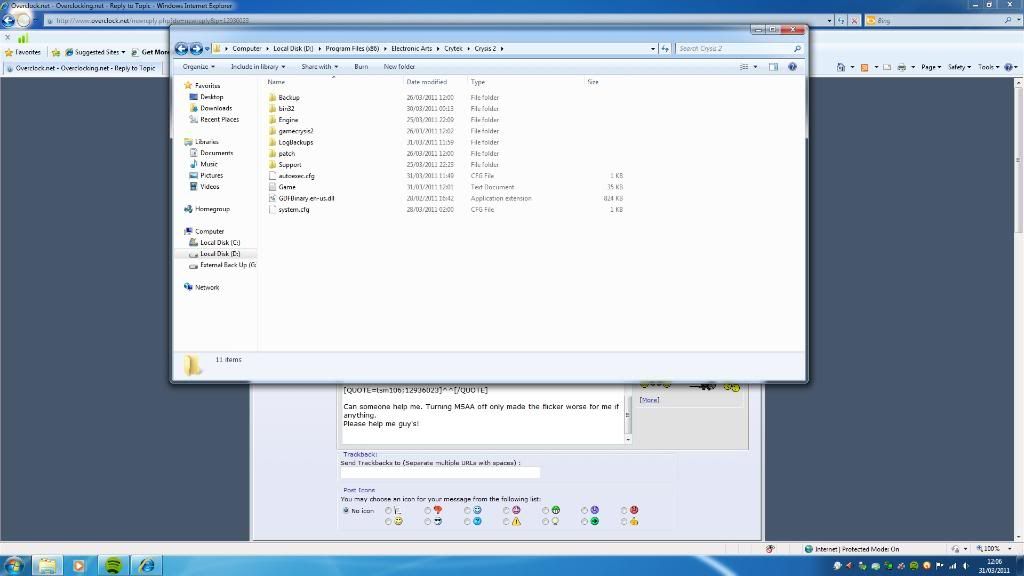
Task: Open the volume control in system tray
Action: pyautogui.click(x=966, y=566)
